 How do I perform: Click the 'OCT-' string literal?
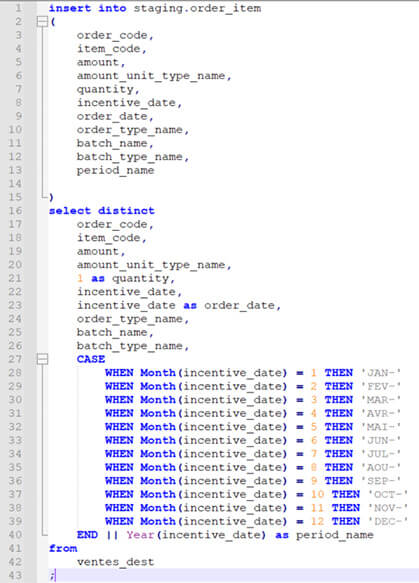388,495
